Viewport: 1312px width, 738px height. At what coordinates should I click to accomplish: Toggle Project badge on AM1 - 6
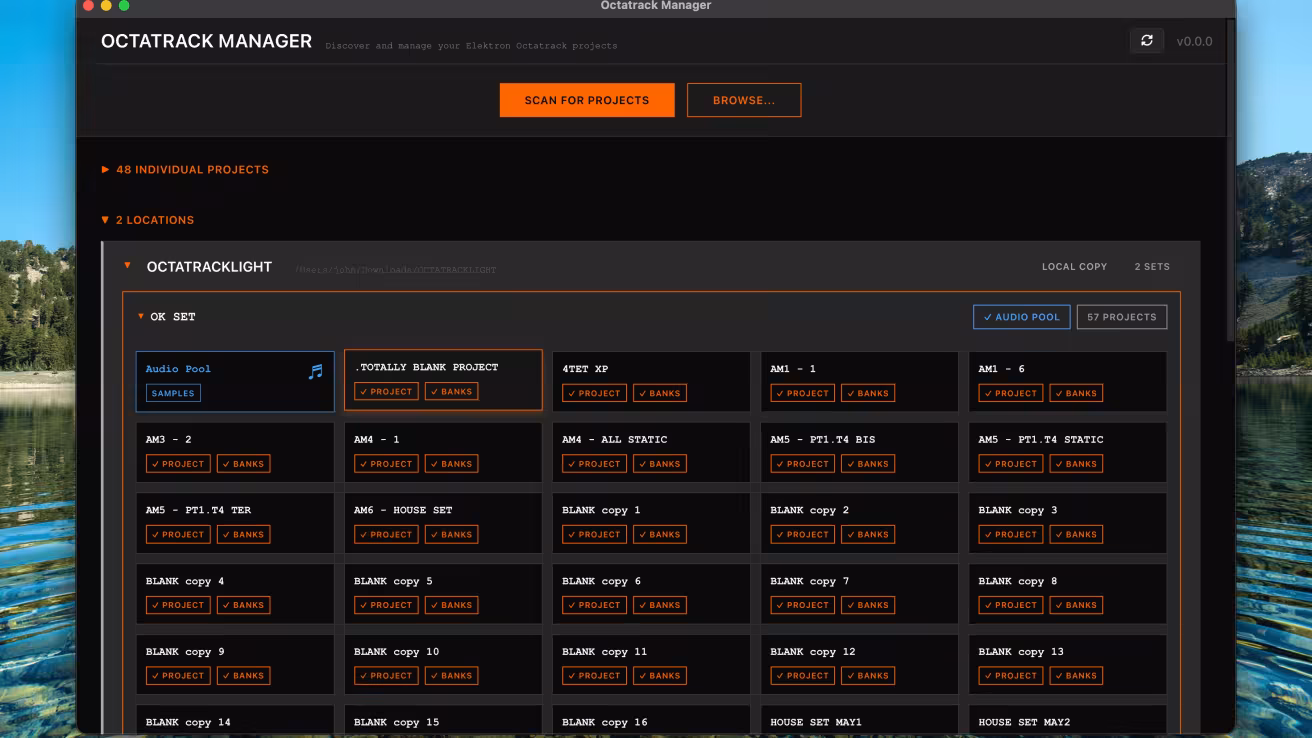1010,394
